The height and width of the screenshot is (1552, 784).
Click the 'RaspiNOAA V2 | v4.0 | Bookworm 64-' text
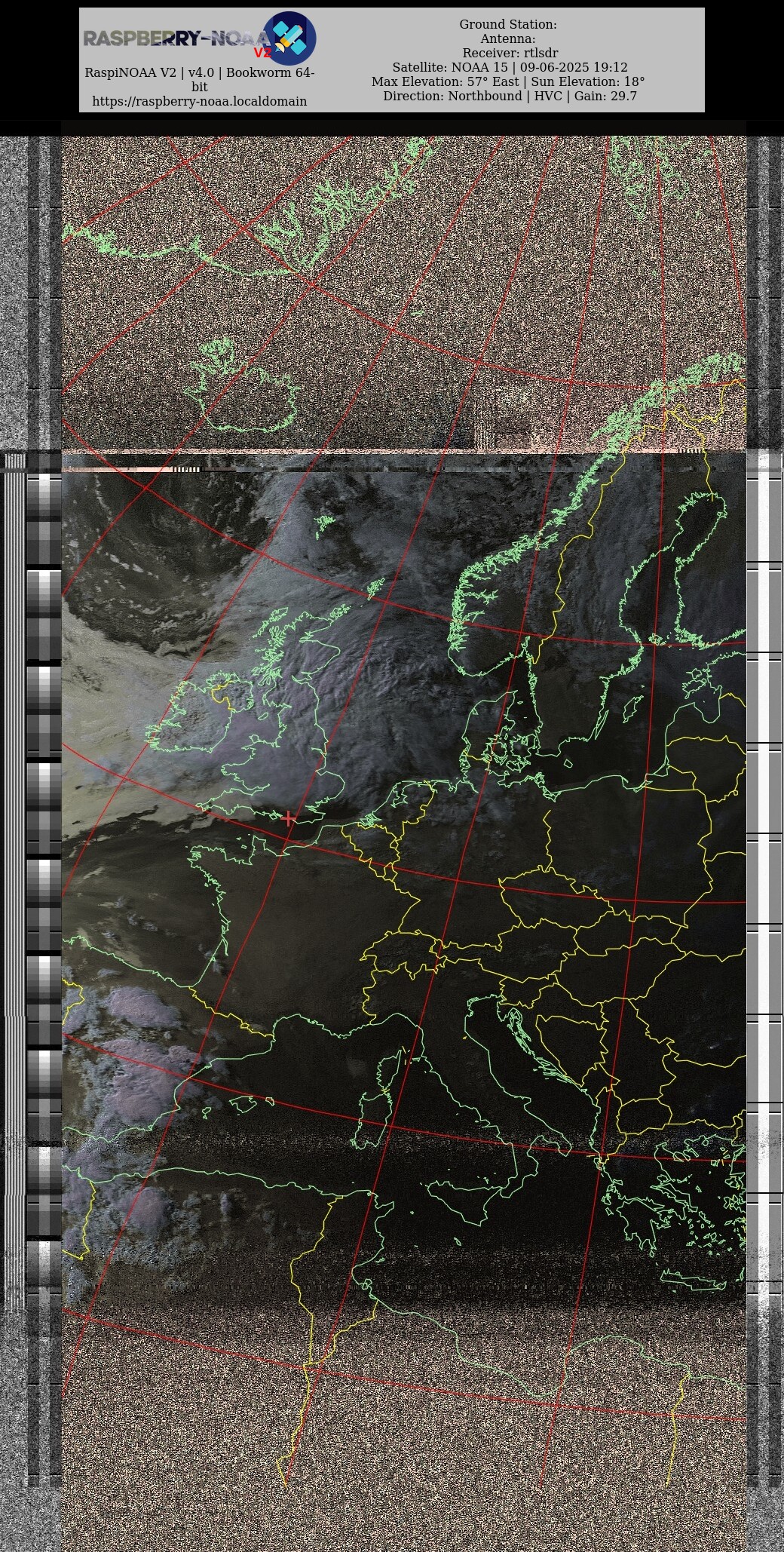200,72
